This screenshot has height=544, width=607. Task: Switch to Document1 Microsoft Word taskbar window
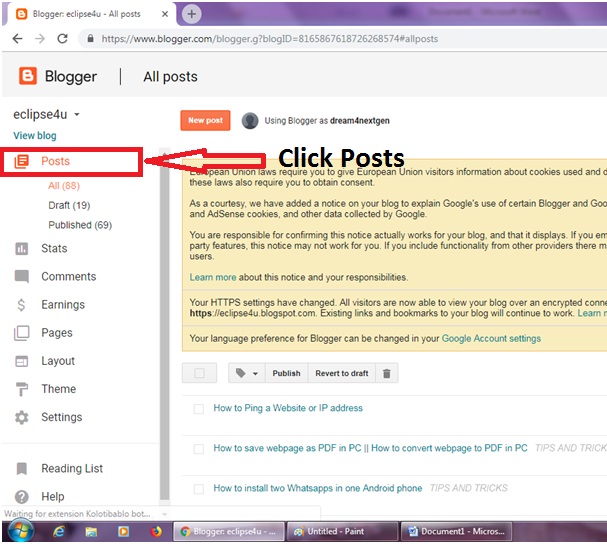(x=456, y=532)
